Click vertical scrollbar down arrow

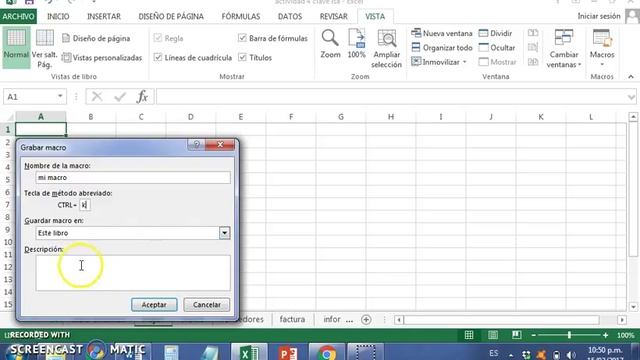tap(633, 307)
